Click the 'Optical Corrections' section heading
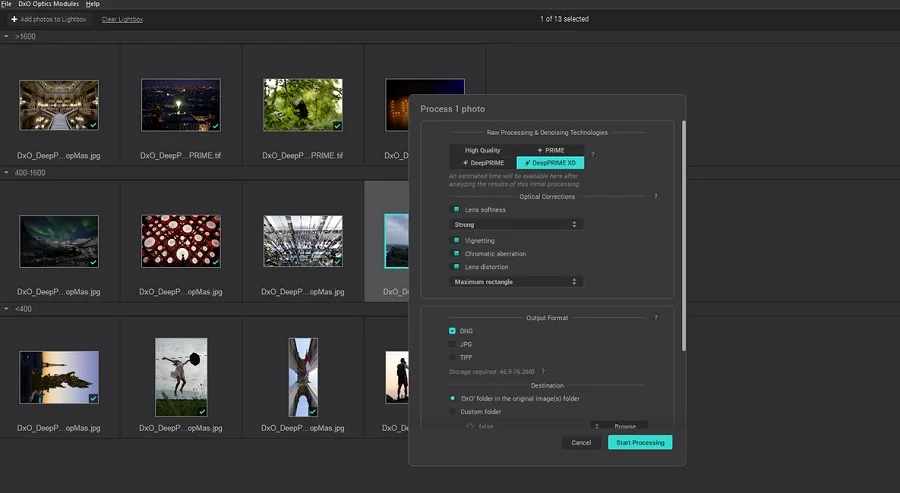 click(x=547, y=196)
